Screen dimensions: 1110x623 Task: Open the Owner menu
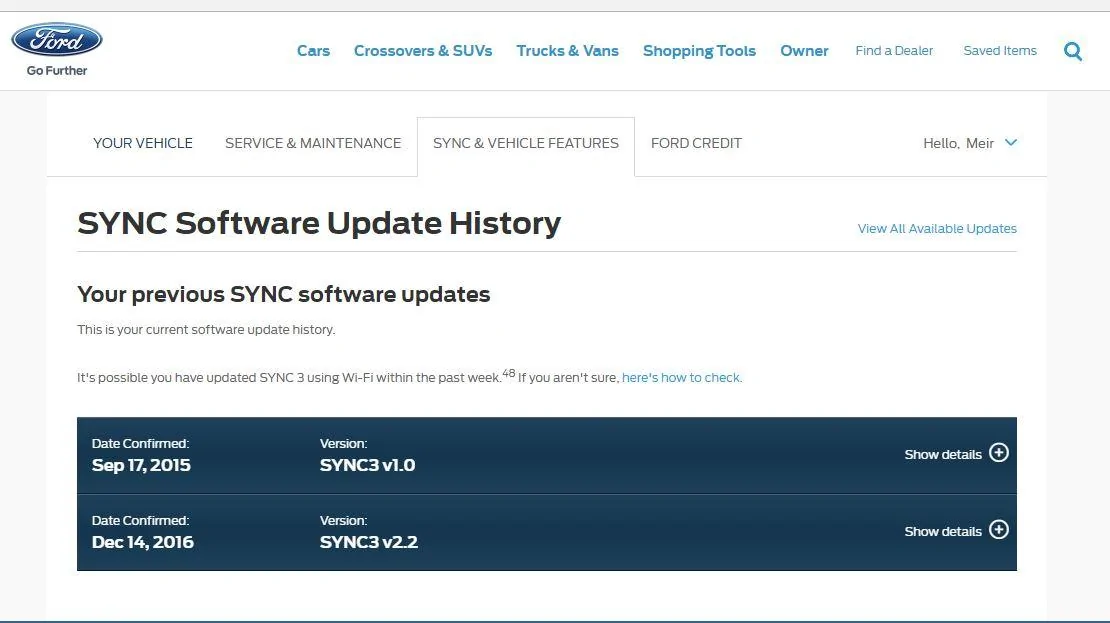pyautogui.click(x=804, y=51)
